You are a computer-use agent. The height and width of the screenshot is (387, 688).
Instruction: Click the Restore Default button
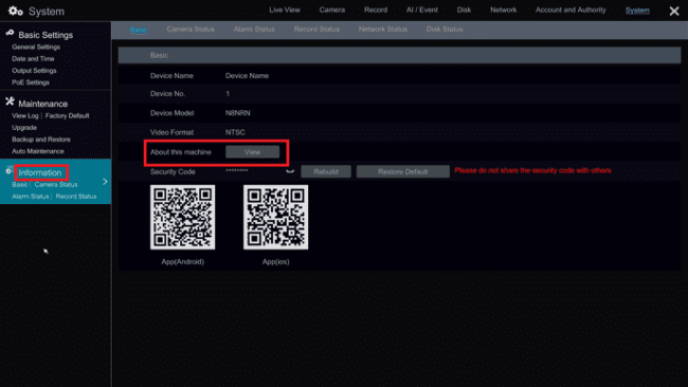403,172
